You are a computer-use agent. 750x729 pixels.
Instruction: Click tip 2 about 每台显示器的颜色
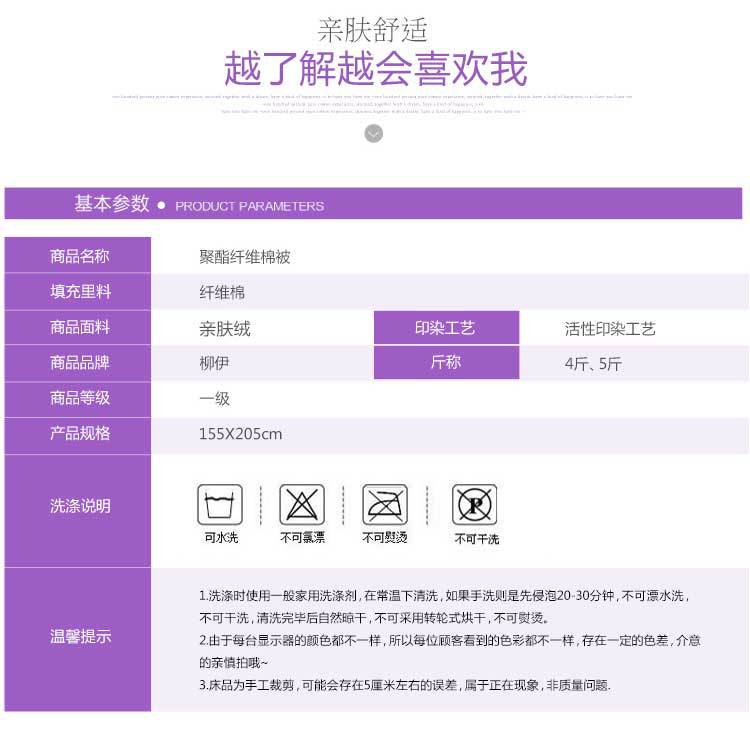click(450, 651)
